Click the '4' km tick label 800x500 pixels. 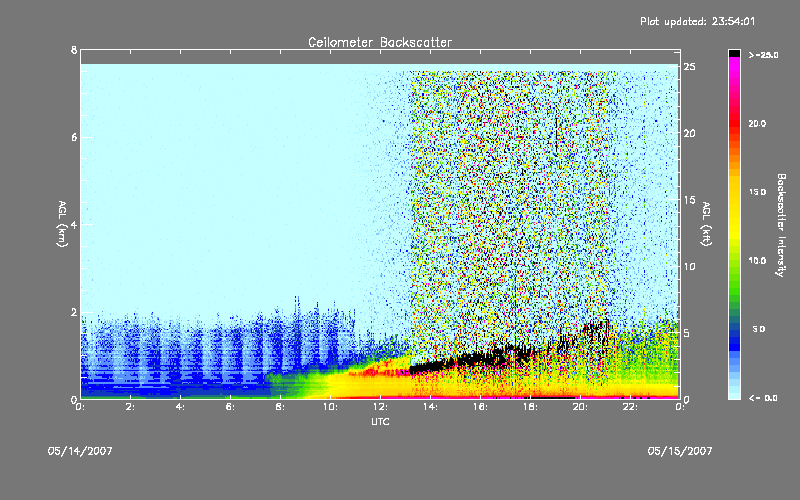tap(74, 224)
